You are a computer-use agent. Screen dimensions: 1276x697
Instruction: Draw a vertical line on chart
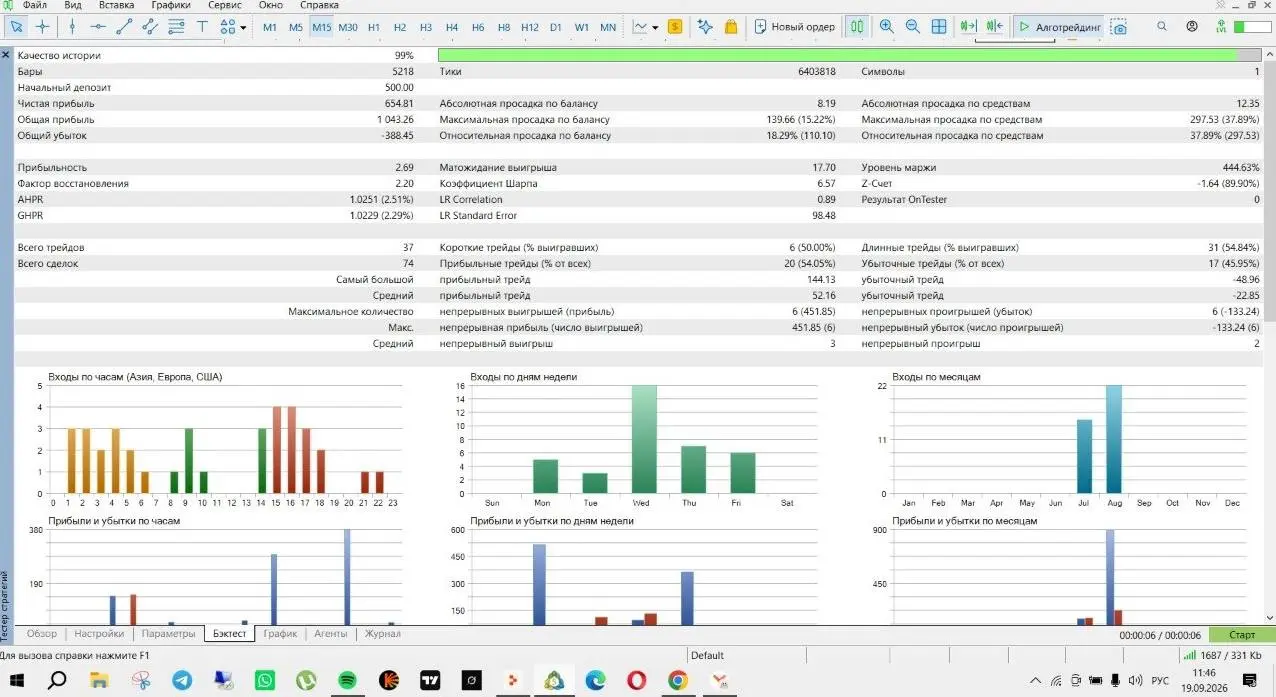coord(72,27)
